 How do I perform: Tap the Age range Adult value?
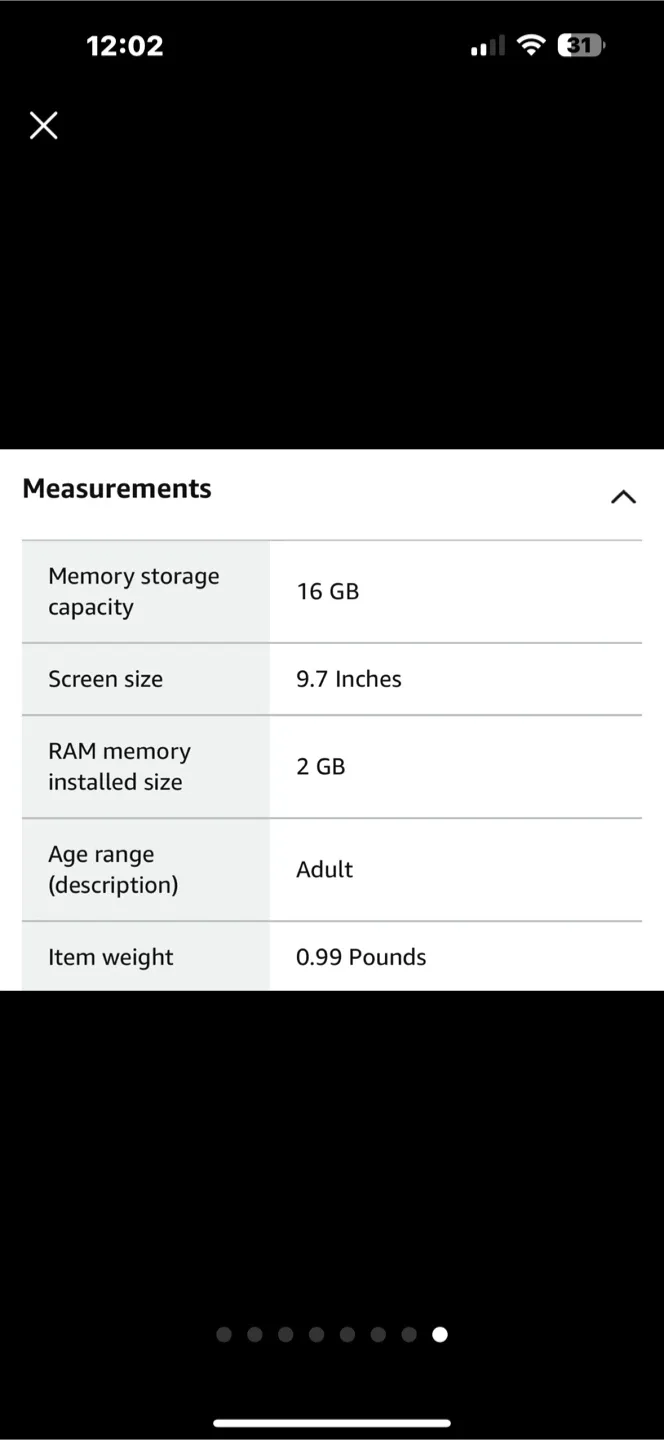pyautogui.click(x=325, y=869)
